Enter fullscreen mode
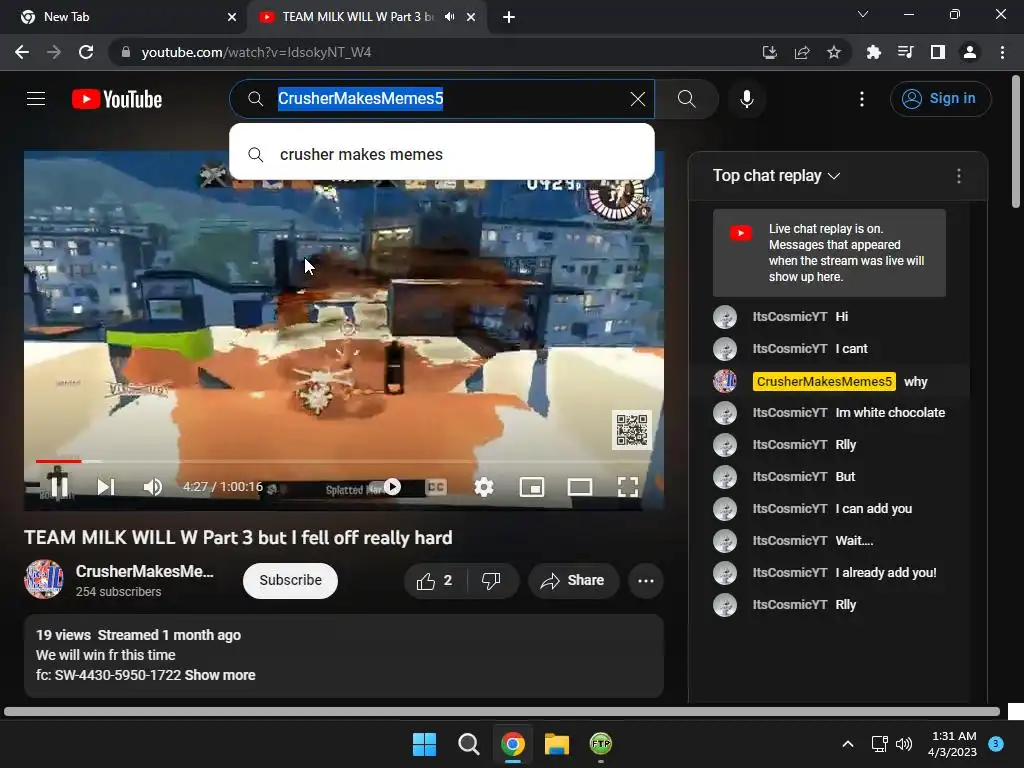 (628, 487)
